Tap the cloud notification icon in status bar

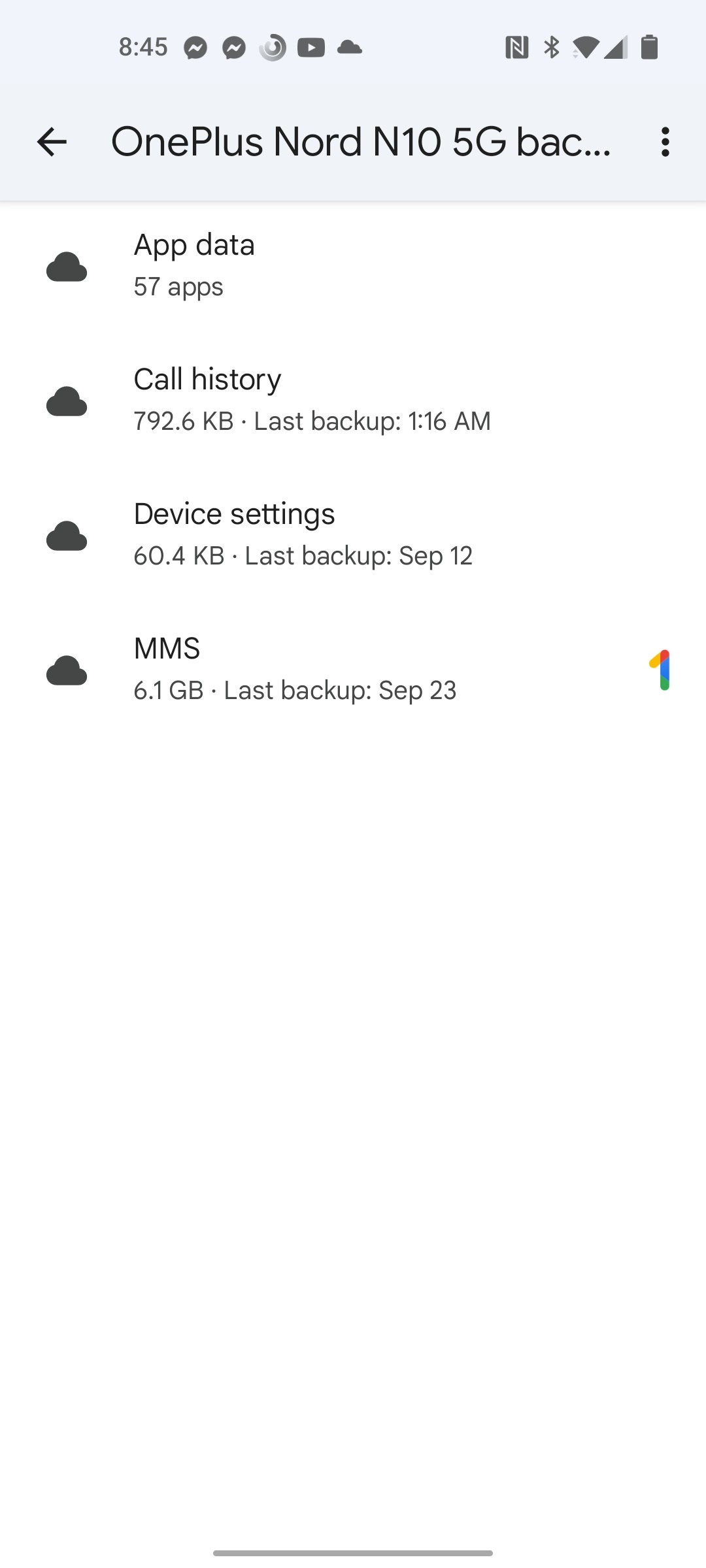pyautogui.click(x=350, y=47)
